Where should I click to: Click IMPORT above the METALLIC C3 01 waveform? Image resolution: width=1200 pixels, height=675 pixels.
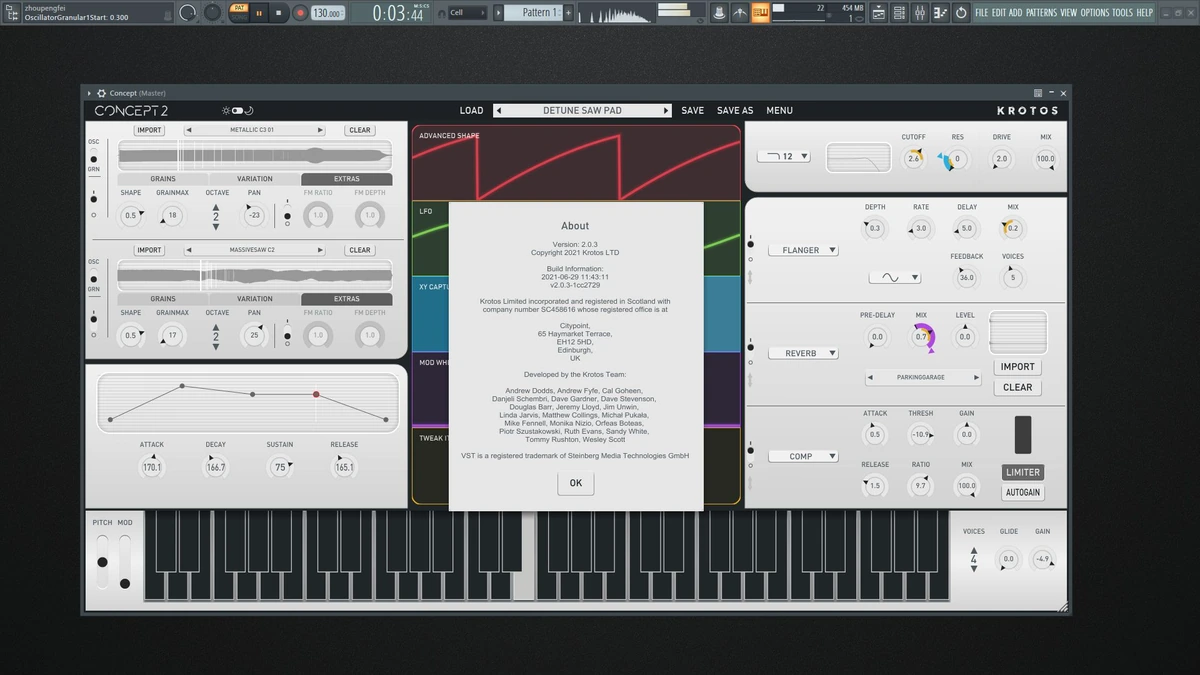(149, 130)
